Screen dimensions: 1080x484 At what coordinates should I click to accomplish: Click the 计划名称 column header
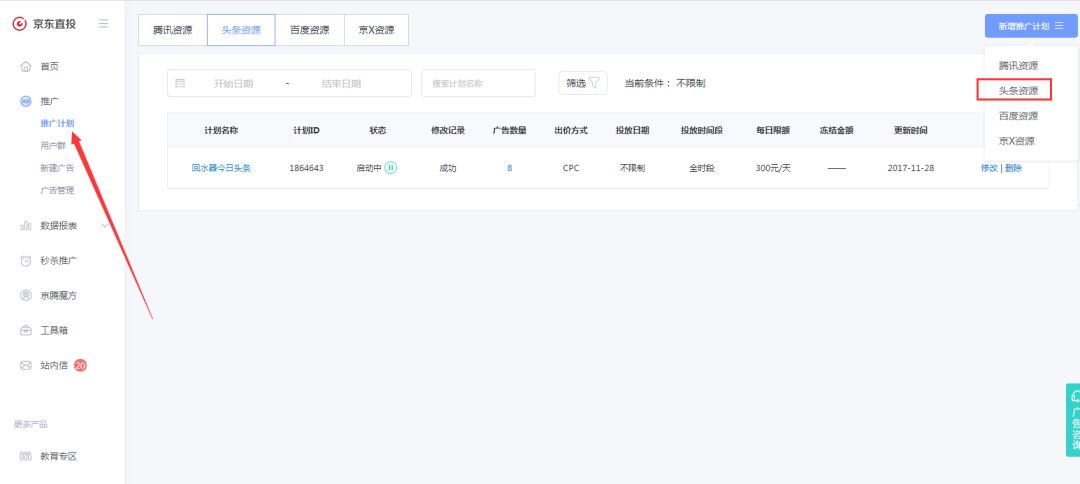221,130
